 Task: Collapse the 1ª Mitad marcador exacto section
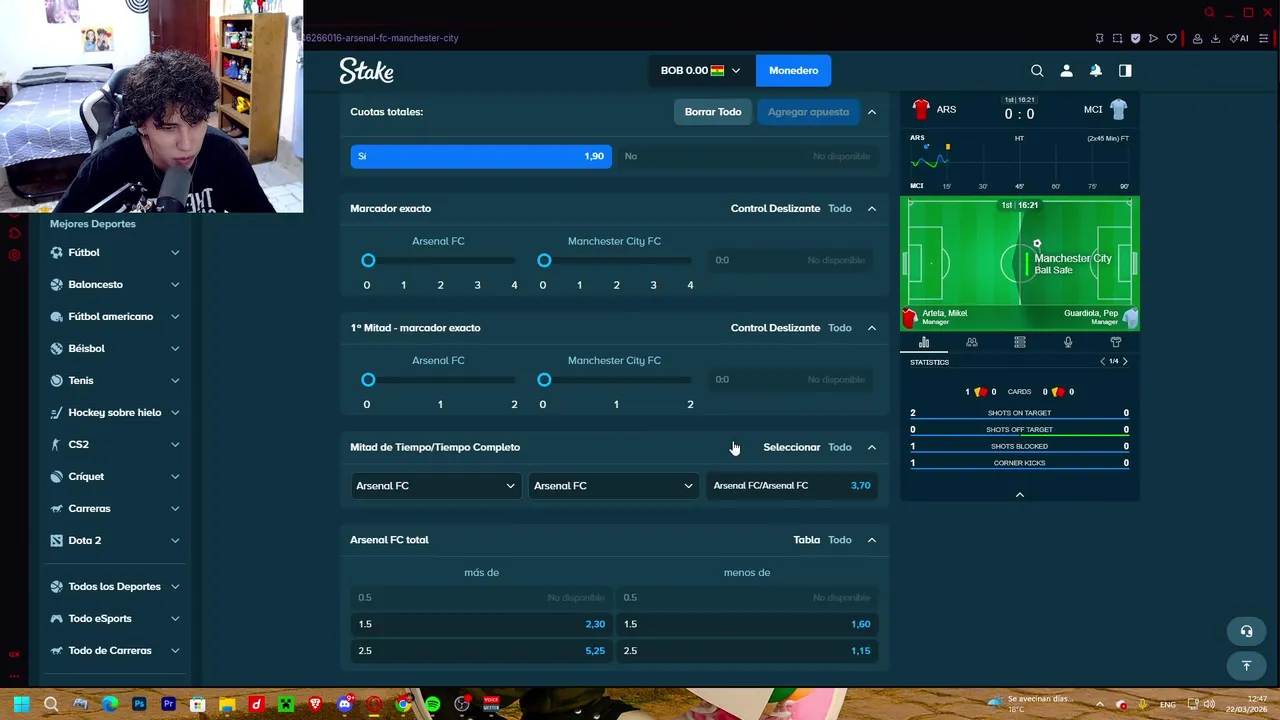point(872,328)
